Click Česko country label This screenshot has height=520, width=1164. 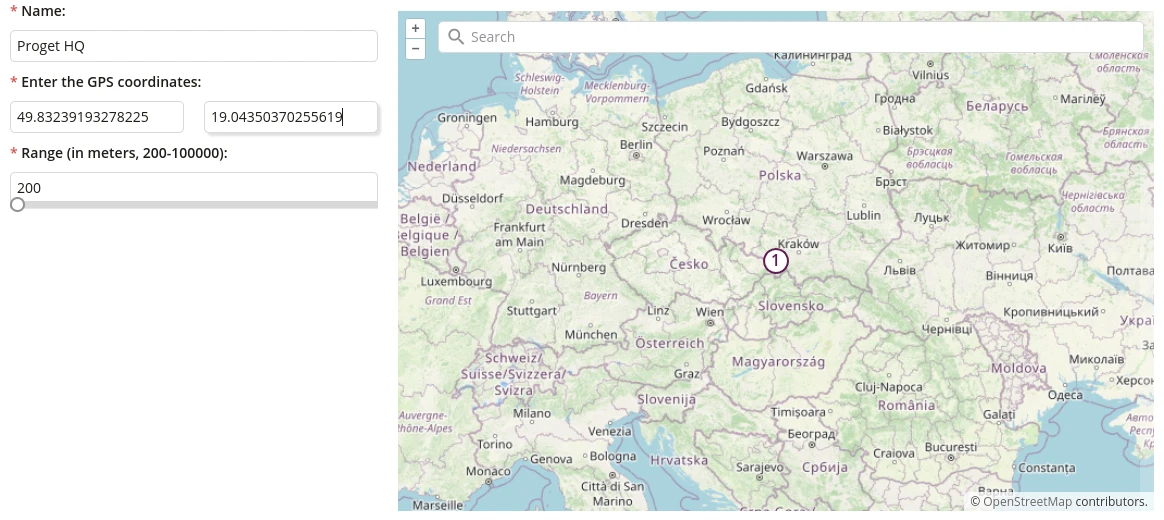pyautogui.click(x=688, y=264)
